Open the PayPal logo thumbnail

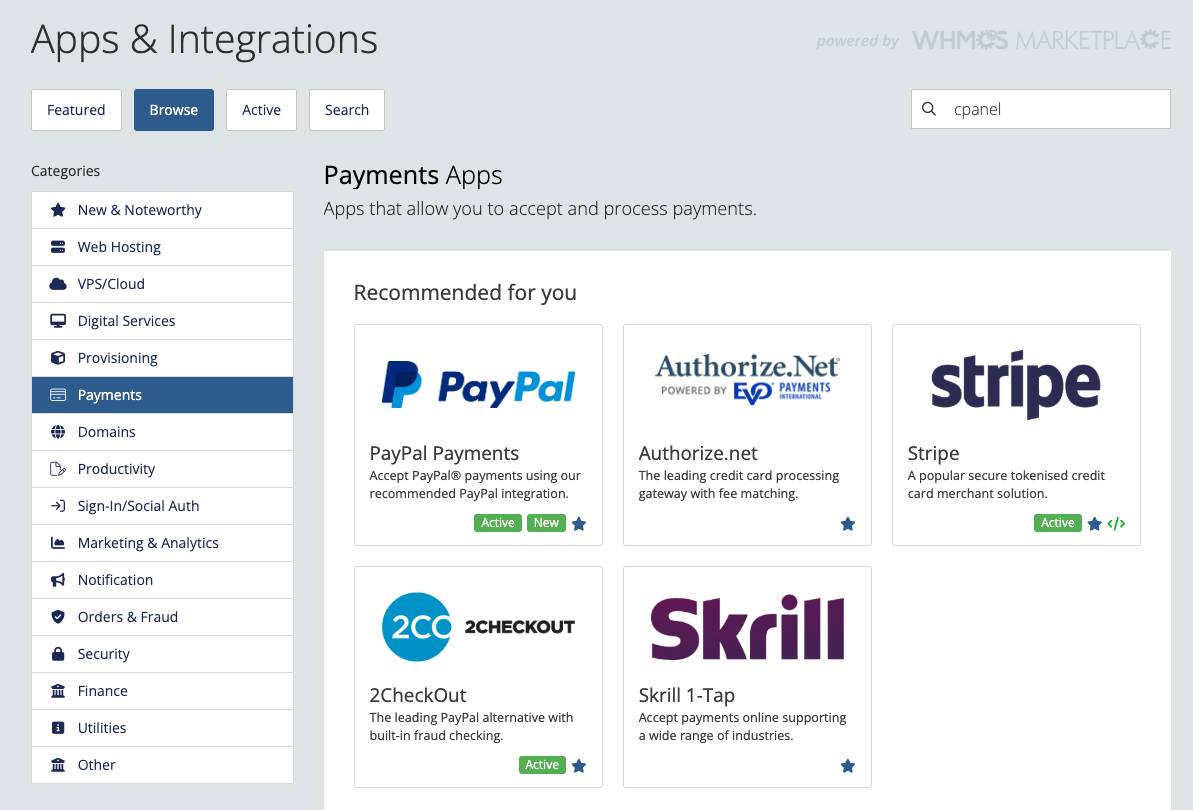(x=478, y=385)
